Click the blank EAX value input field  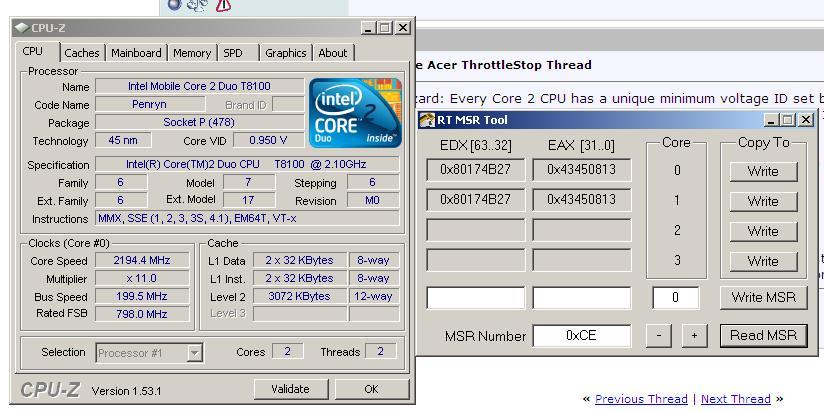[x=581, y=298]
